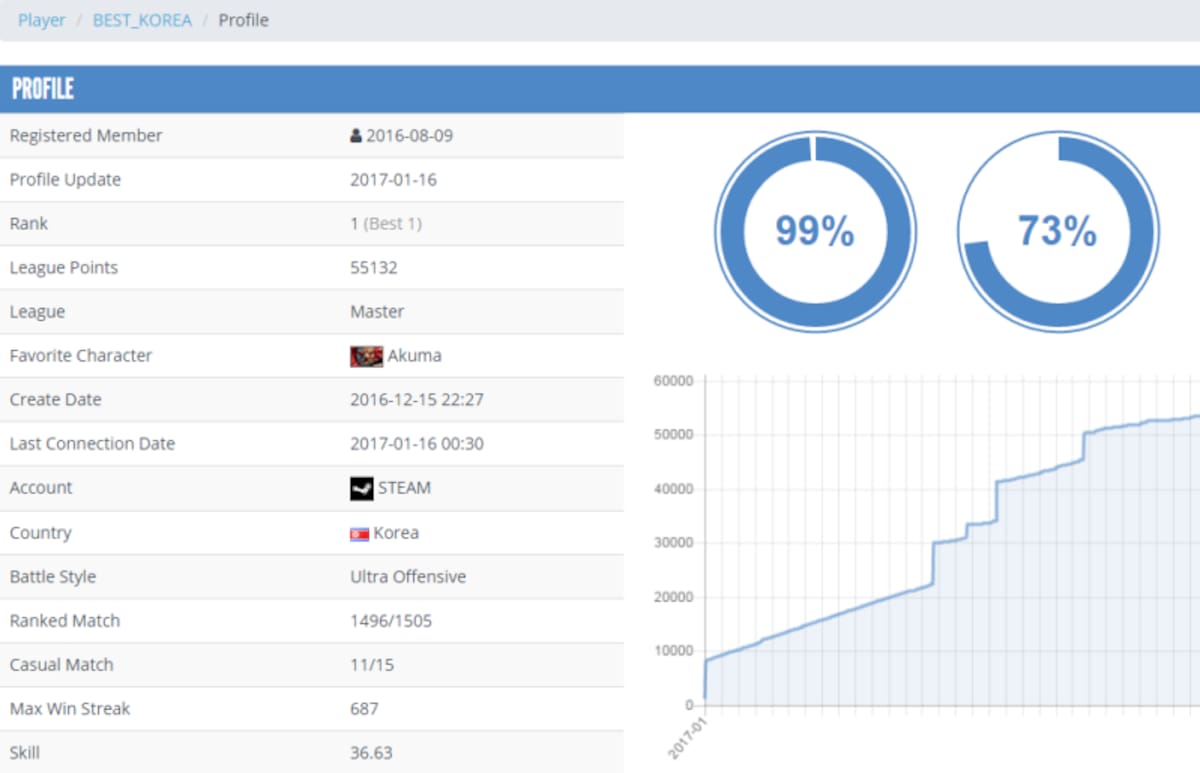
Task: Click the Battle Style Ultra Offensive value
Action: (408, 577)
